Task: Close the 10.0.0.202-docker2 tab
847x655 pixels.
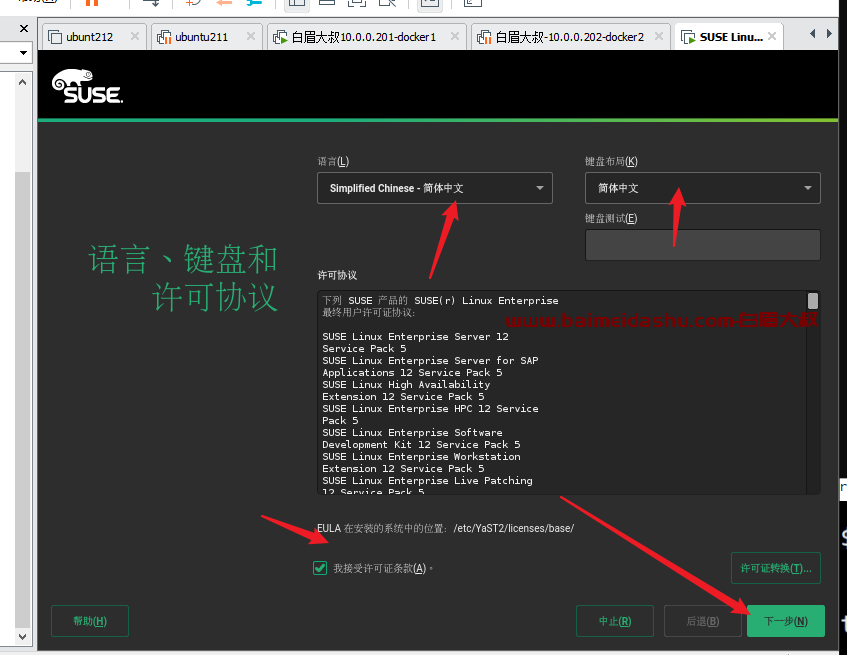Action: pyautogui.click(x=659, y=36)
